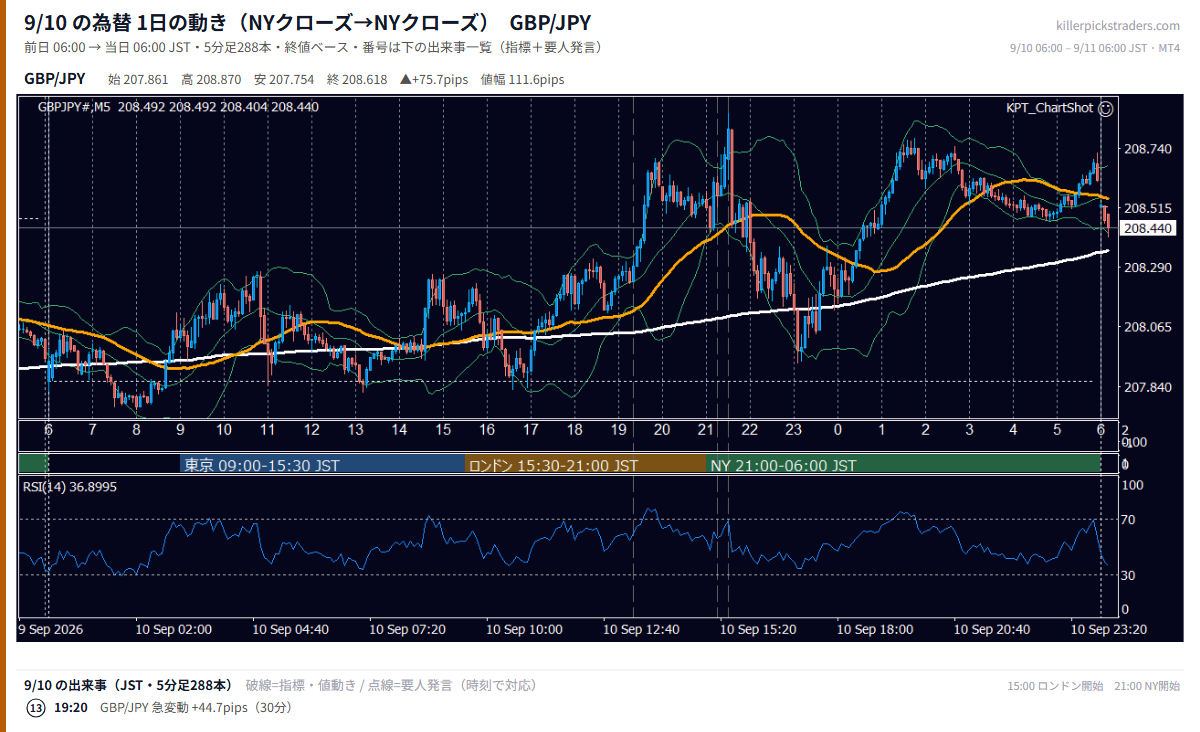This screenshot has width=1200, height=732.
Task: Click hour 21 on the chart hour axis
Action: coord(706,429)
